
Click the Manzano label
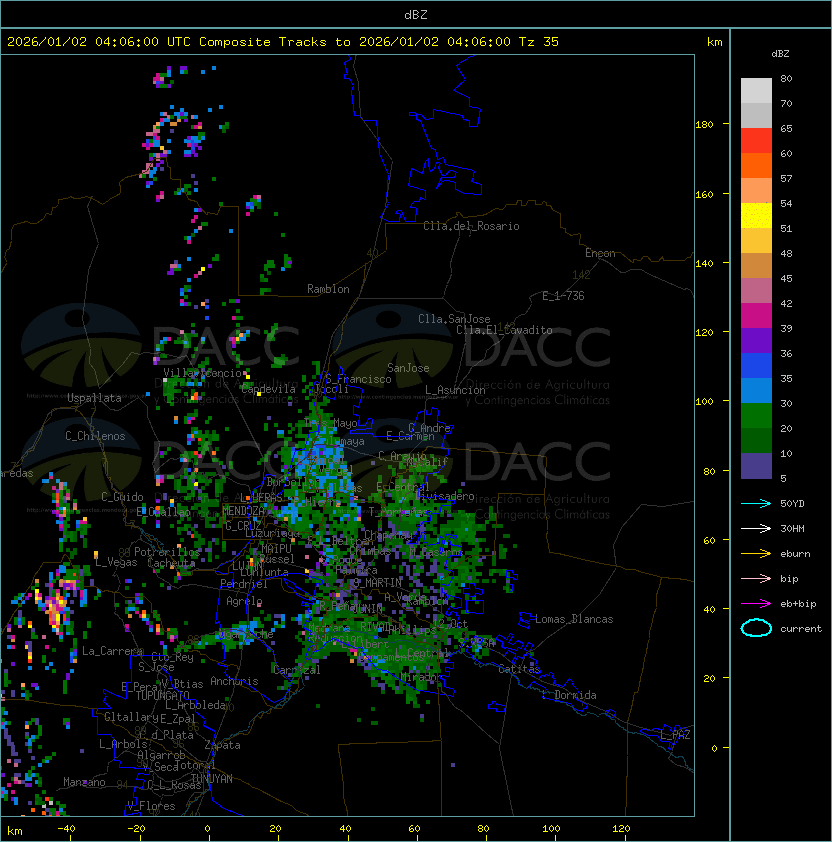(84, 782)
